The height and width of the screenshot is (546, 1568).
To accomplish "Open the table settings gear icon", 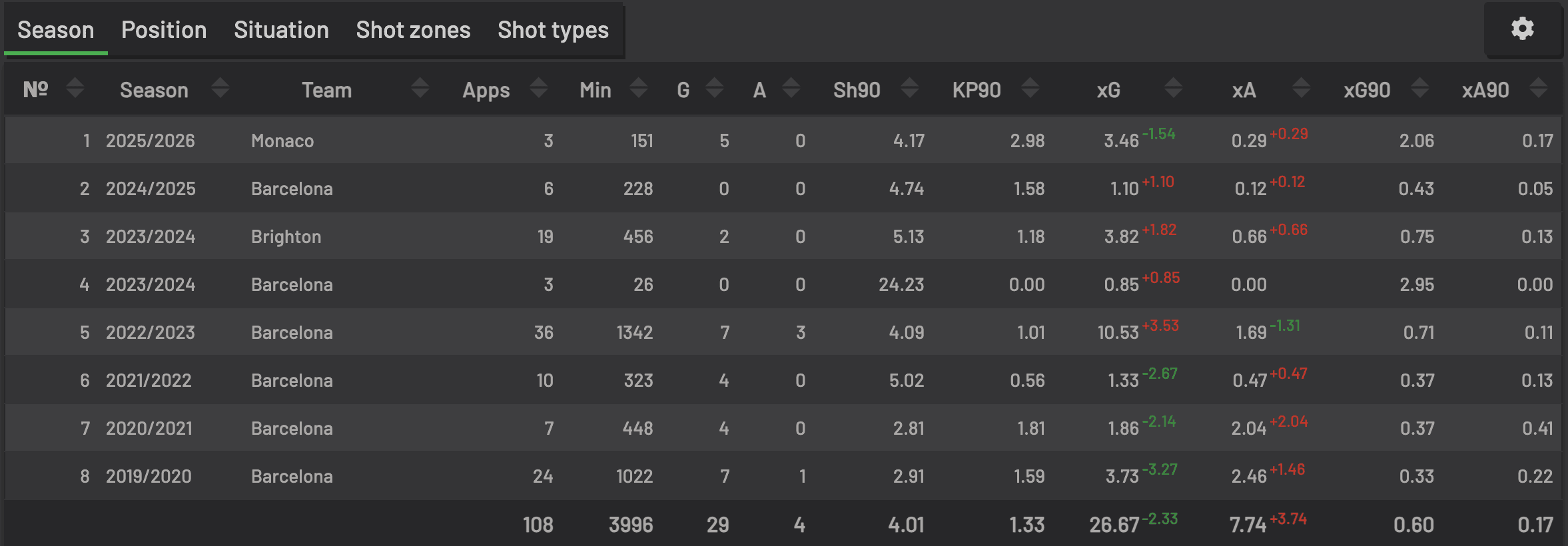I will (1522, 29).
